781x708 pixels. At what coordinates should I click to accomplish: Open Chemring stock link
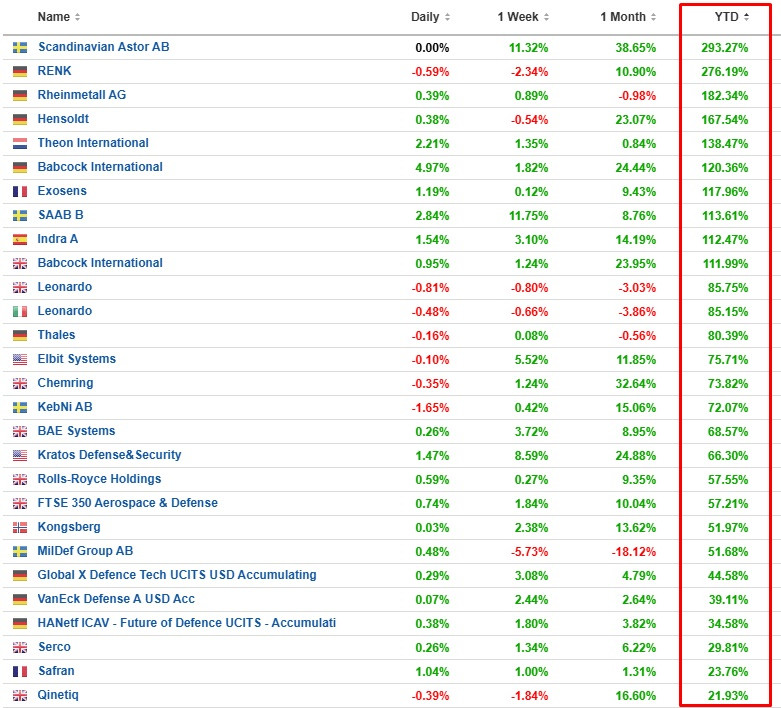[x=65, y=383]
